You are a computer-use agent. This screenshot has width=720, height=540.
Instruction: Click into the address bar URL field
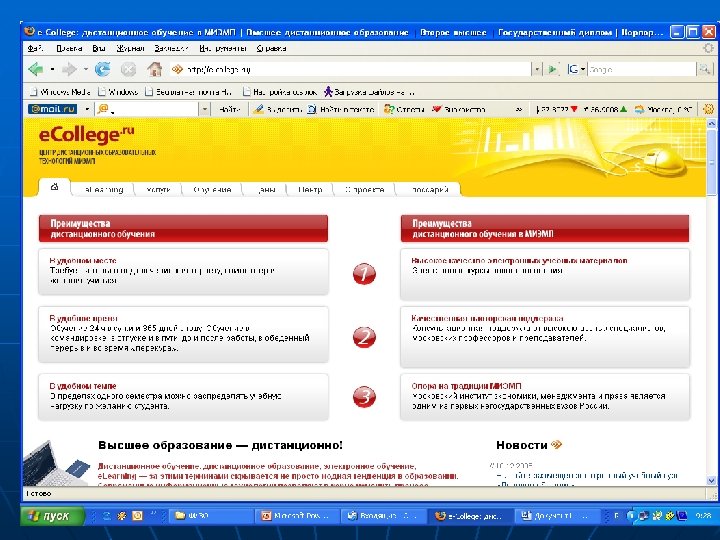[350, 69]
